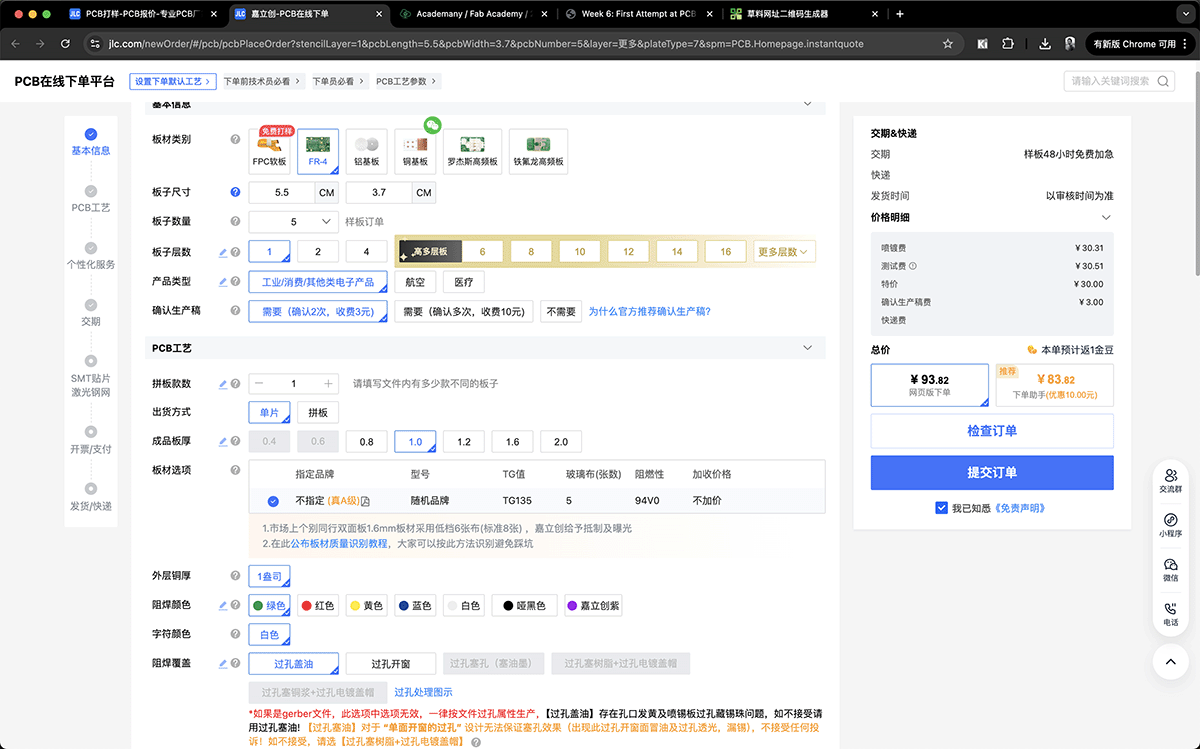The width and height of the screenshot is (1200, 749).
Task: Click edit pencil icon beside 产品类型
Action: [223, 282]
